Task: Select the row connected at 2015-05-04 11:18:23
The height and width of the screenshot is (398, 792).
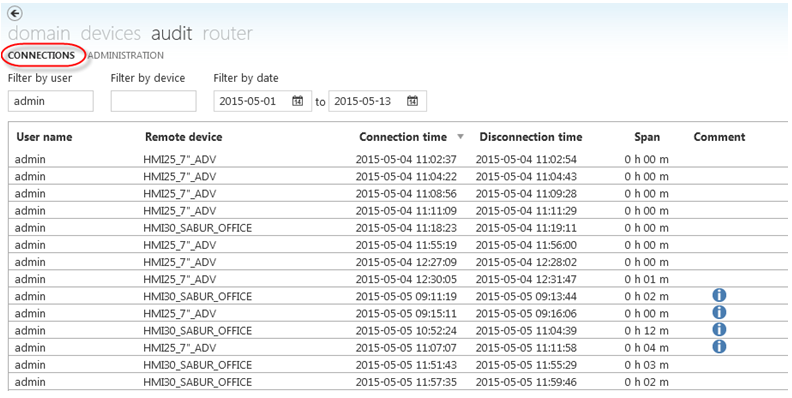Action: coord(398,228)
